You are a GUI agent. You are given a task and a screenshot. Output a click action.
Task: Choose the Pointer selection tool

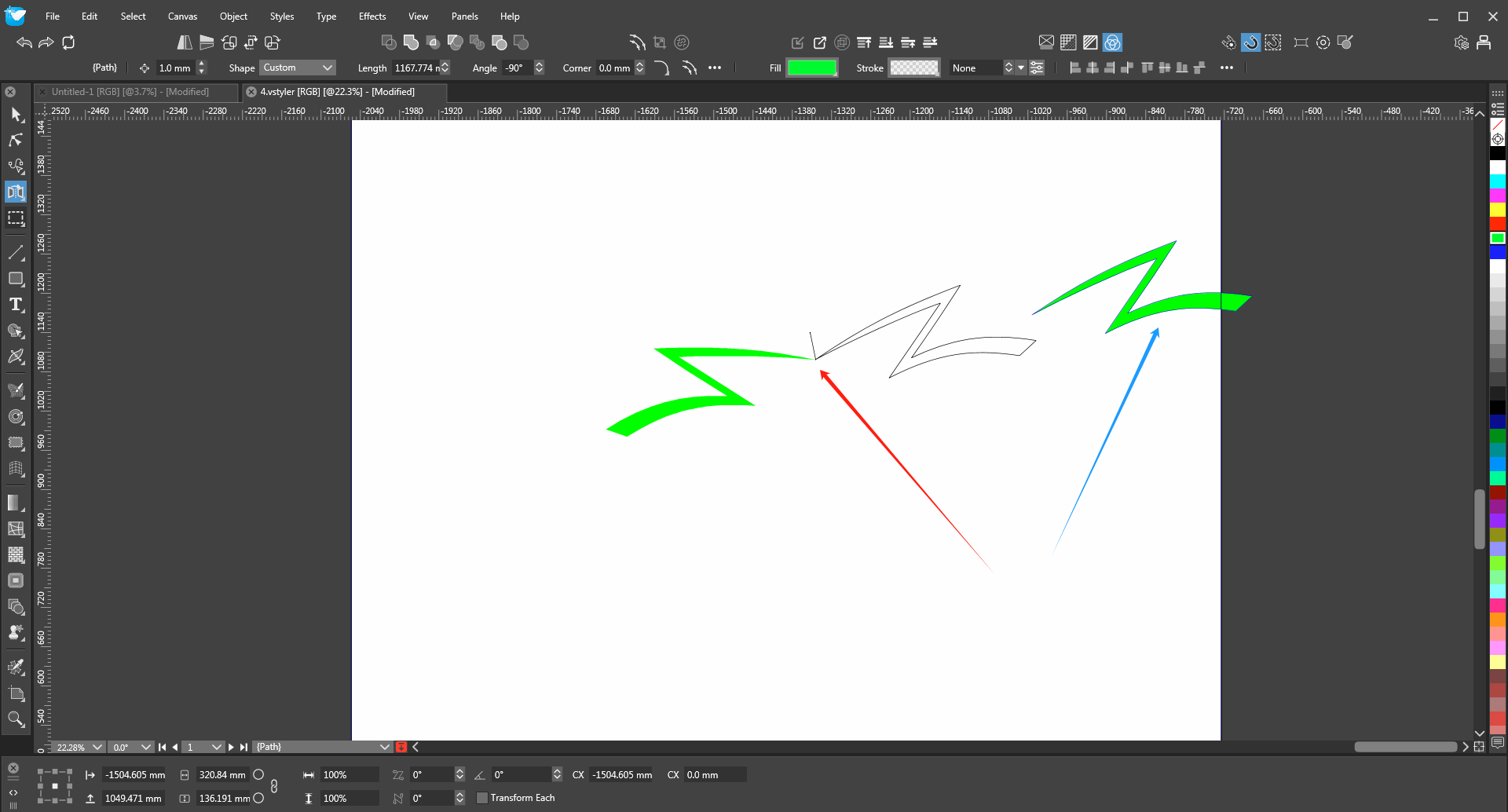click(16, 115)
